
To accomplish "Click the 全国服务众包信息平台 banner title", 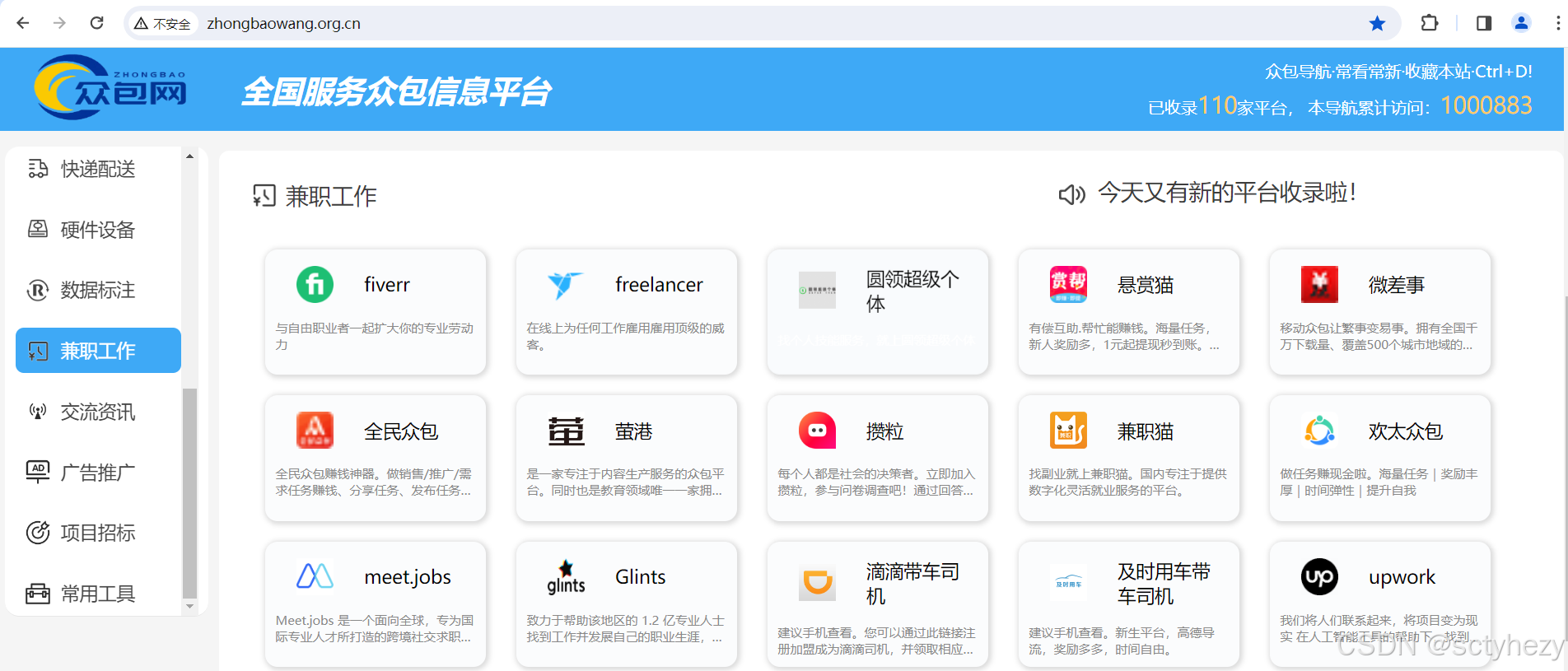I will [x=395, y=91].
